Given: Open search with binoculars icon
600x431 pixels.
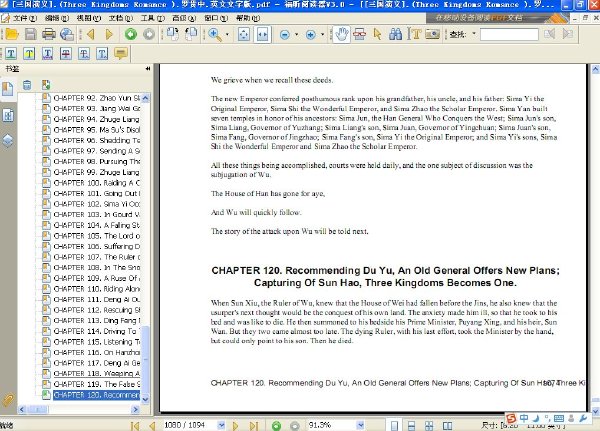Looking at the screenshot, I should click(395, 34).
